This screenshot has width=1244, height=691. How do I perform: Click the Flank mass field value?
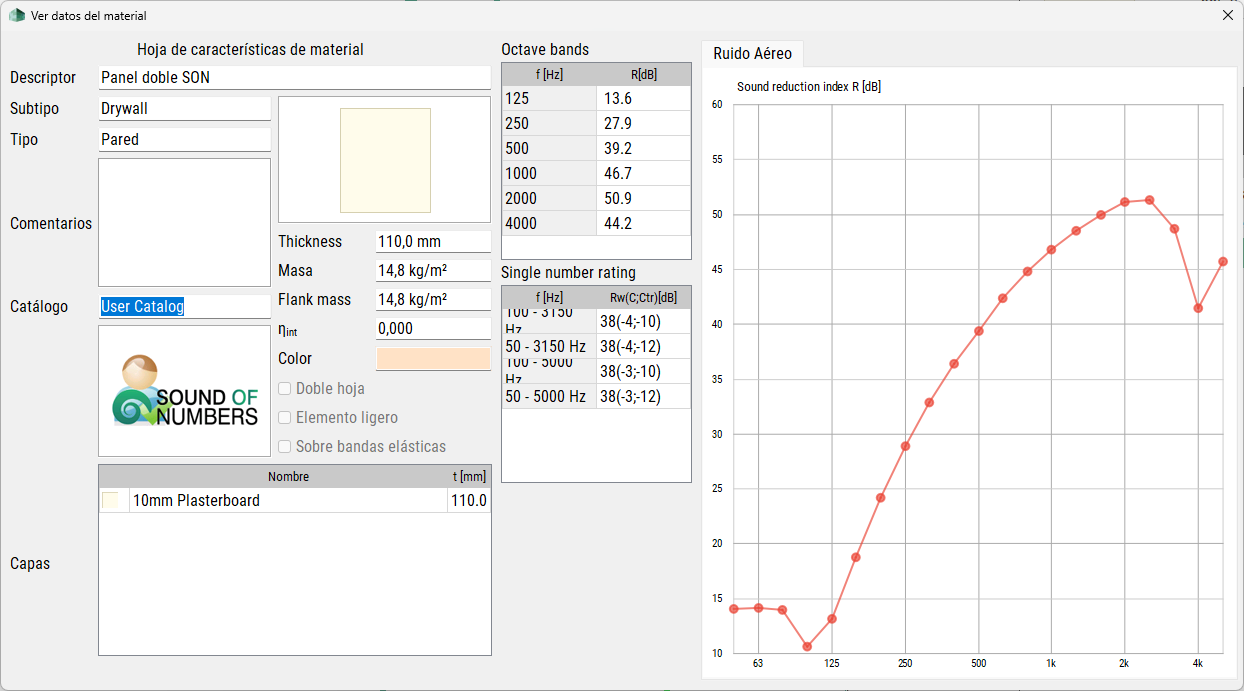[x=433, y=299]
